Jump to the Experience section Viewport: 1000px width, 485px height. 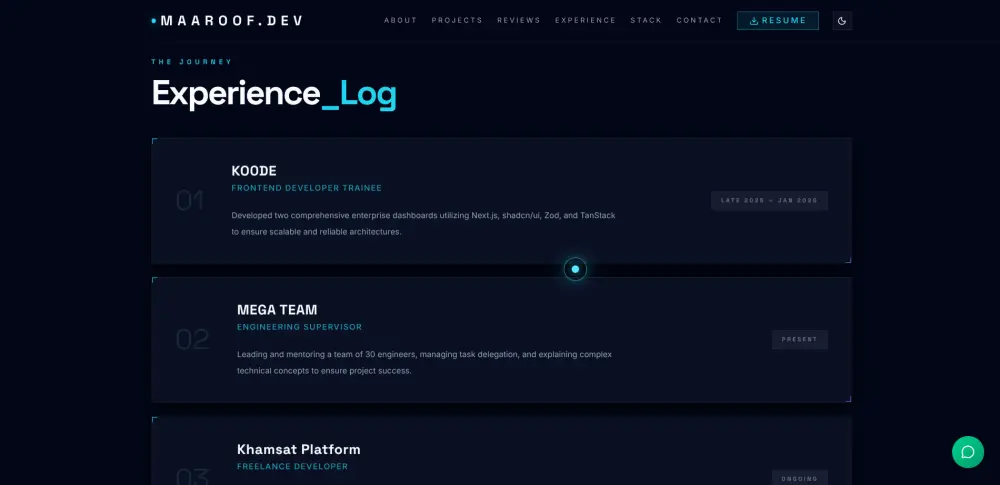(x=585, y=20)
